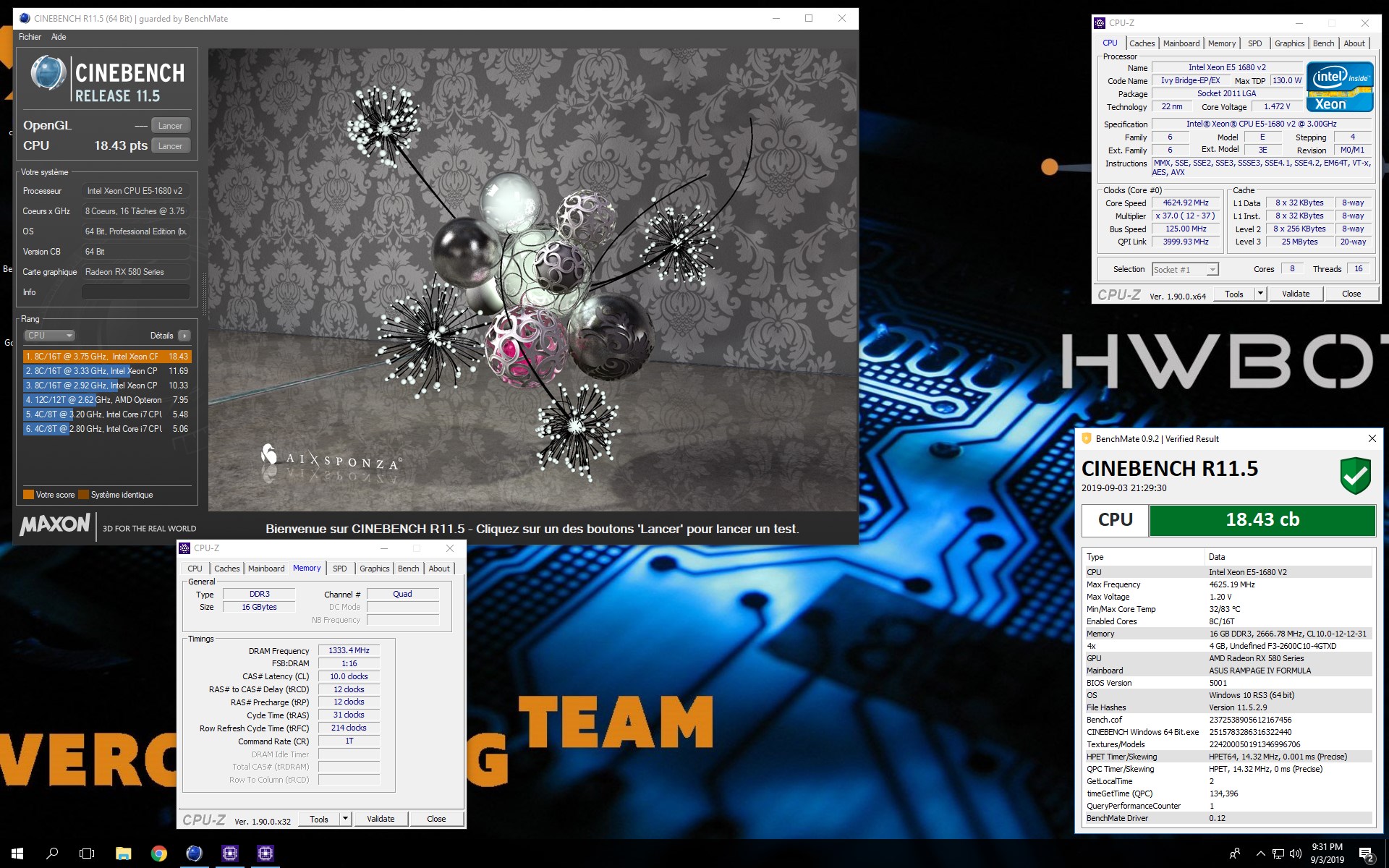1389x868 pixels.
Task: Open taskbar Search
Action: tap(52, 854)
